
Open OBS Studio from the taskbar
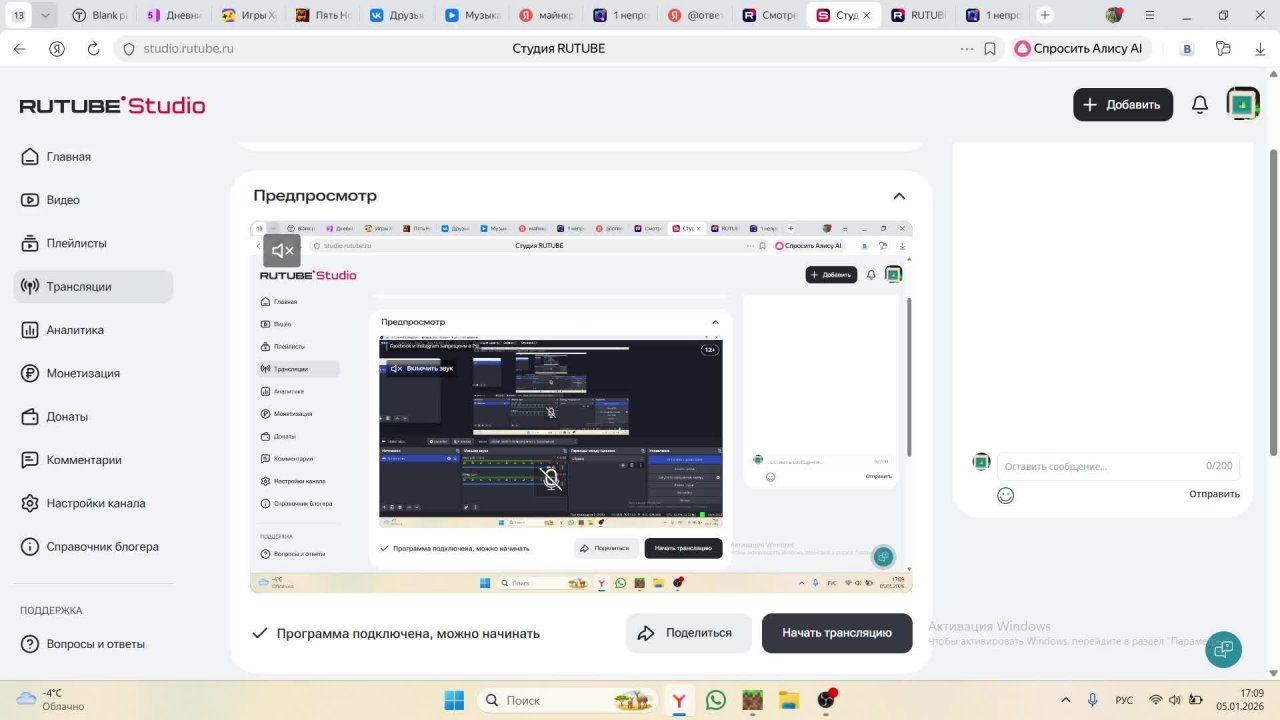(826, 699)
